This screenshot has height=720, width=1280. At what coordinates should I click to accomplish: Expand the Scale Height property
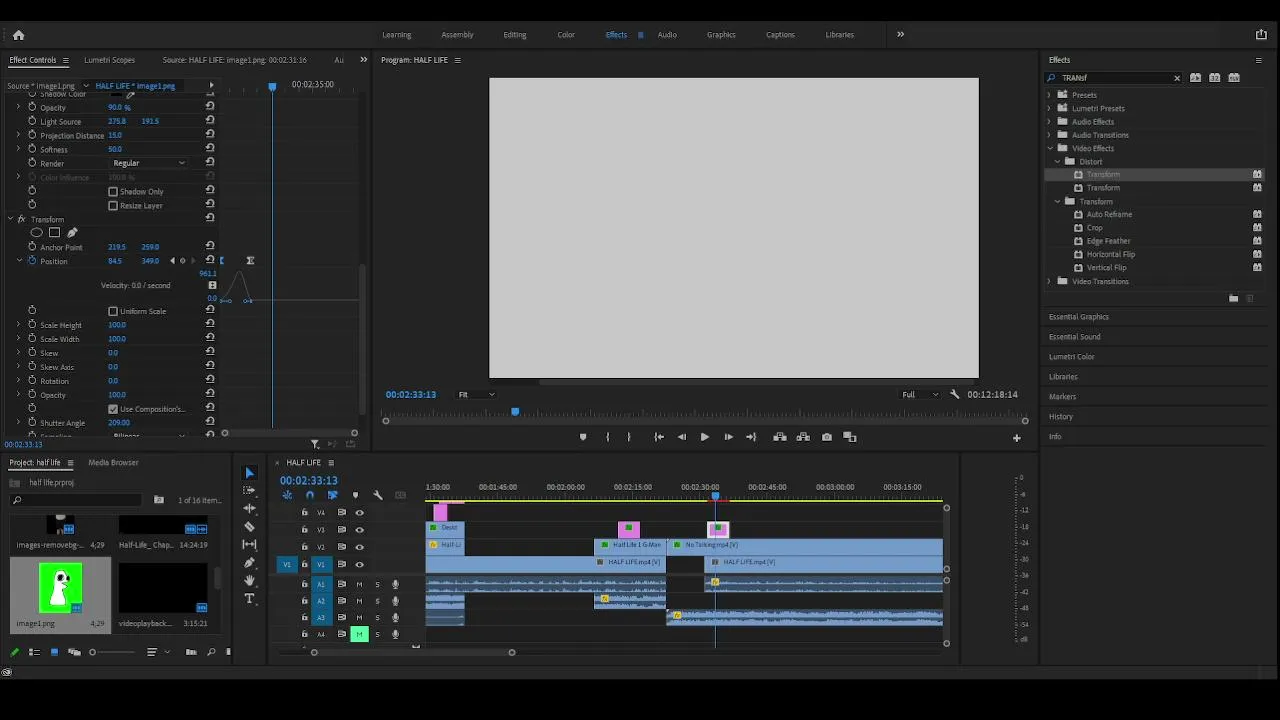pos(18,325)
